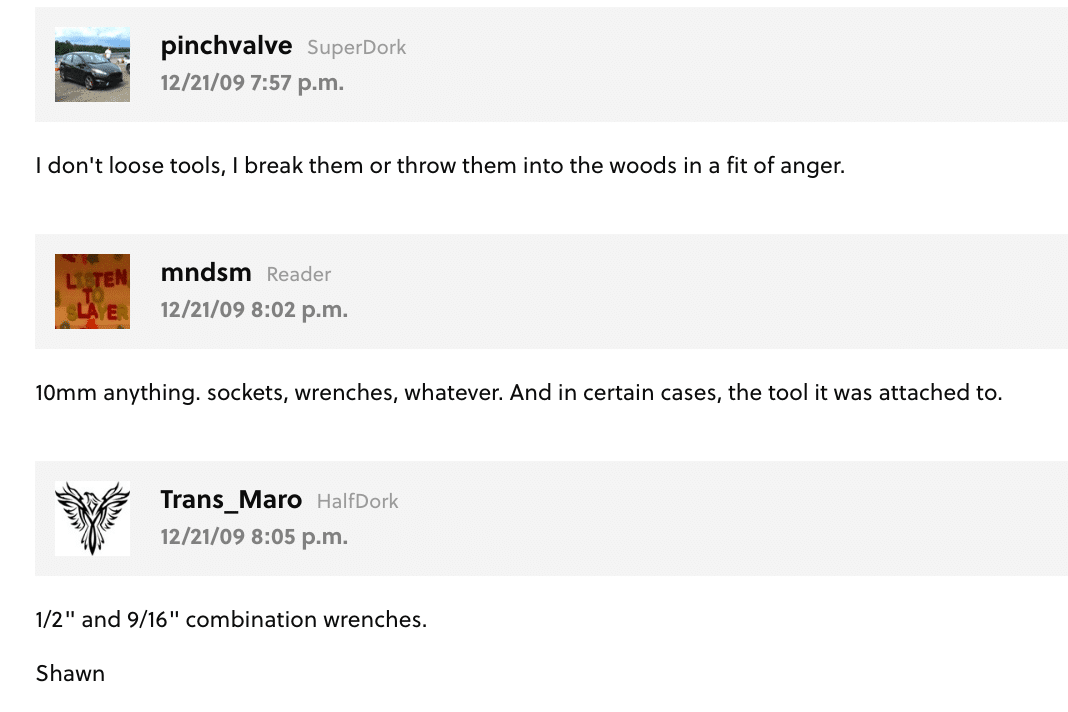Image resolution: width=1068 pixels, height=712 pixels.
Task: Click the combination wrenches post text
Action: pos(231,619)
